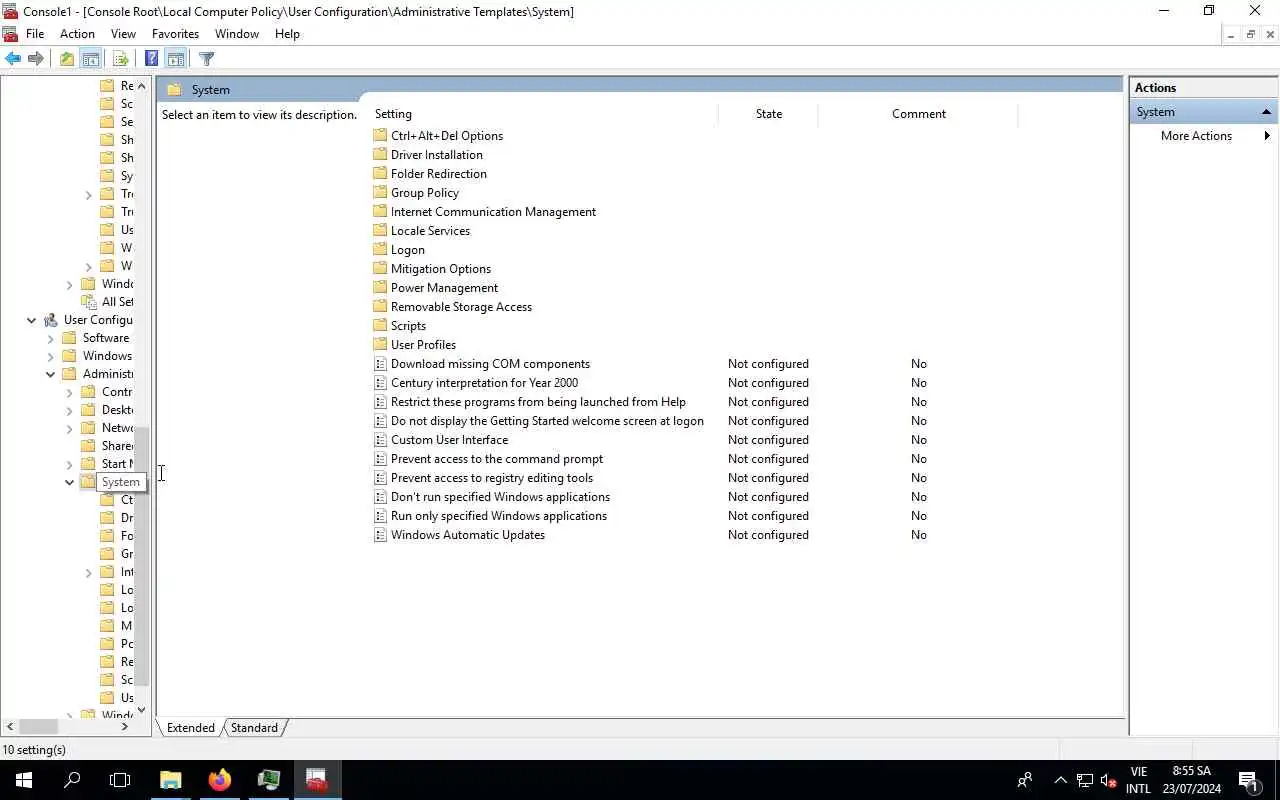
Task: Click the People icon on the taskbar
Action: pyautogui.click(x=1024, y=780)
